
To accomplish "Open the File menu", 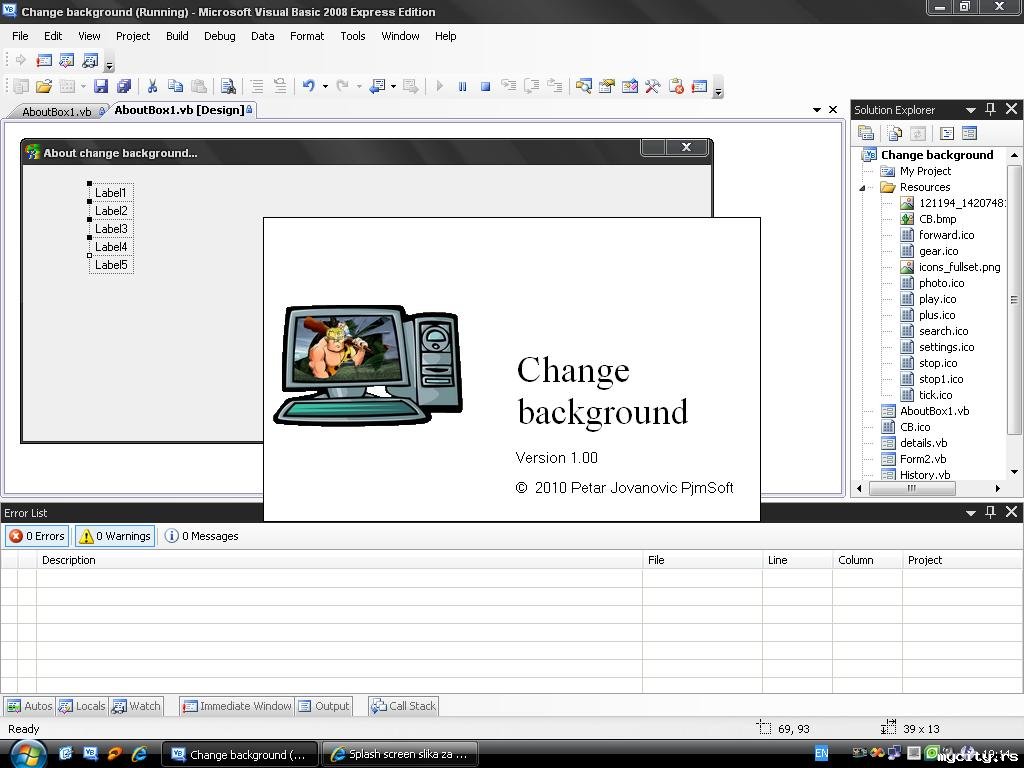I will (20, 36).
